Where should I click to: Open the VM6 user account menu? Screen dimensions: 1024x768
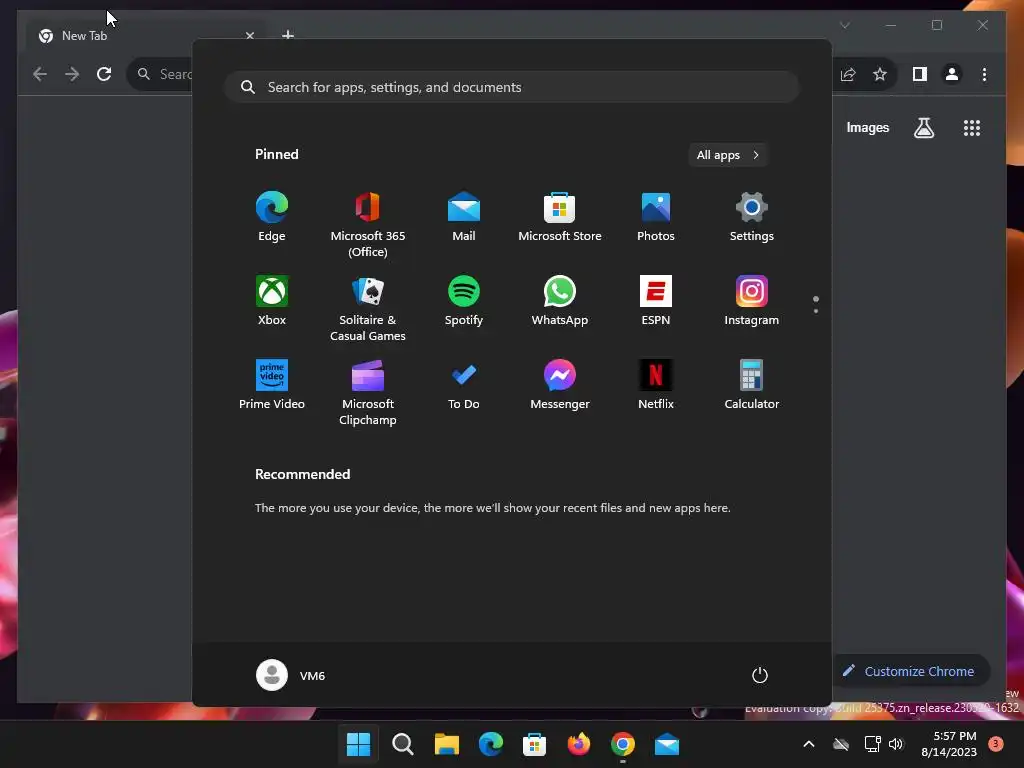[291, 675]
